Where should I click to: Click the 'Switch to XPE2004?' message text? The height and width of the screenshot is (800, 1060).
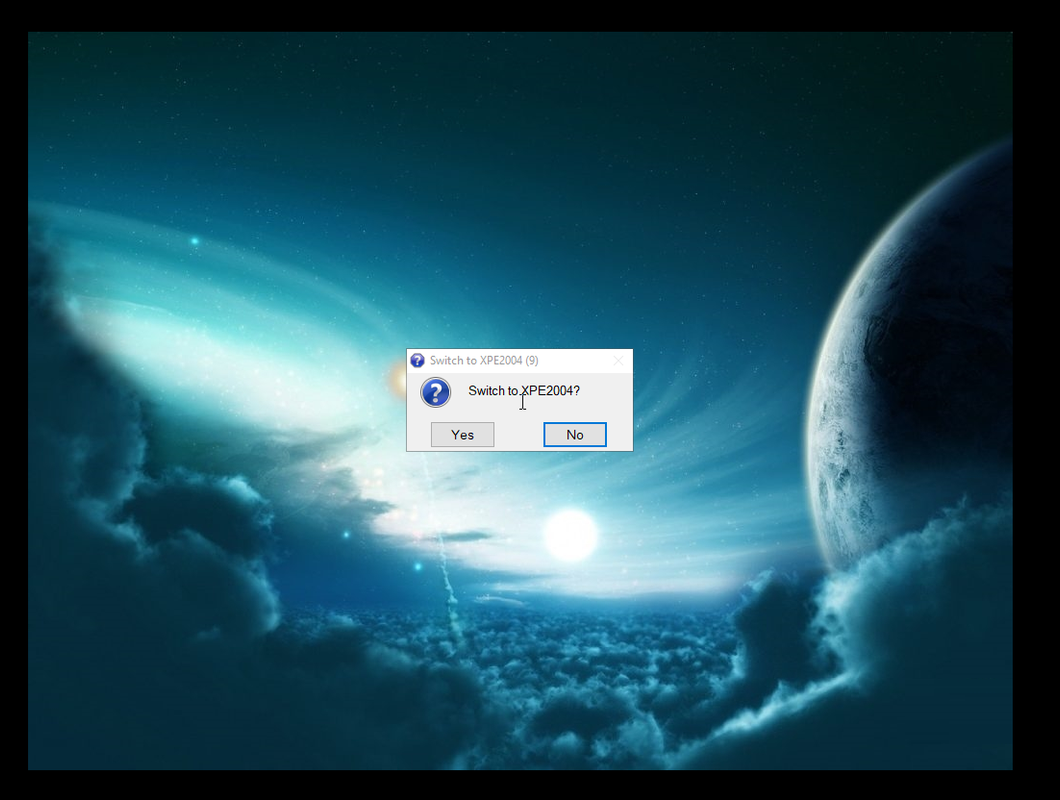(524, 391)
